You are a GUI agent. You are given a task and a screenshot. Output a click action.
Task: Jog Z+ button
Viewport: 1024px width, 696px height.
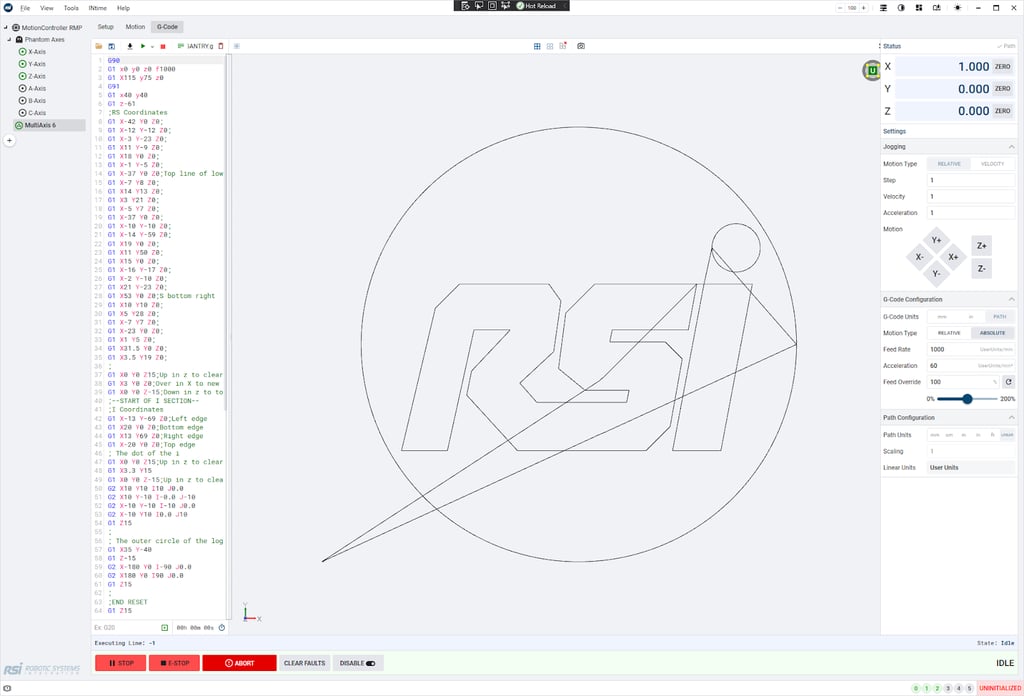(x=982, y=246)
